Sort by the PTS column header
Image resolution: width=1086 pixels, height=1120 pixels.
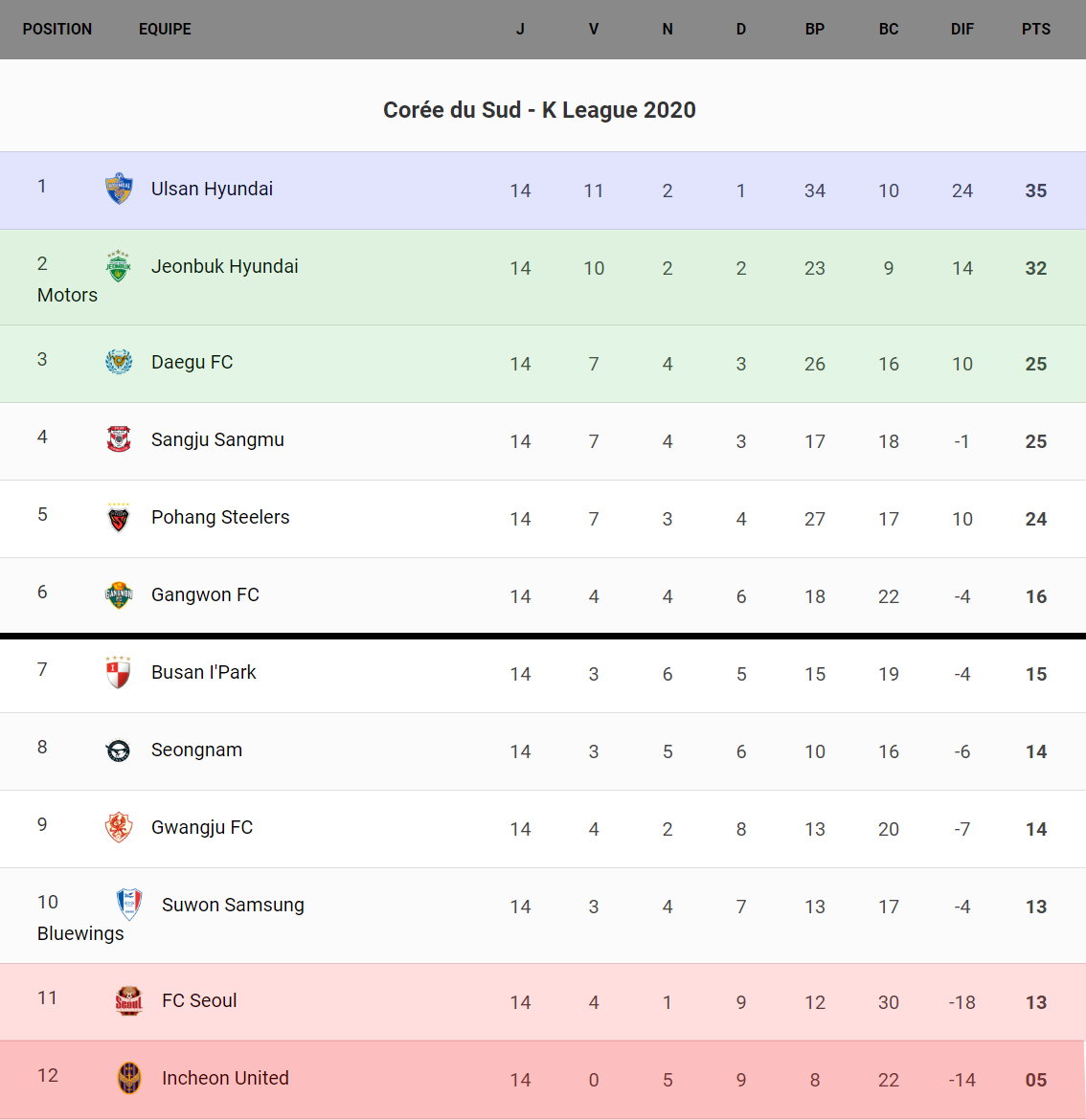point(1035,29)
